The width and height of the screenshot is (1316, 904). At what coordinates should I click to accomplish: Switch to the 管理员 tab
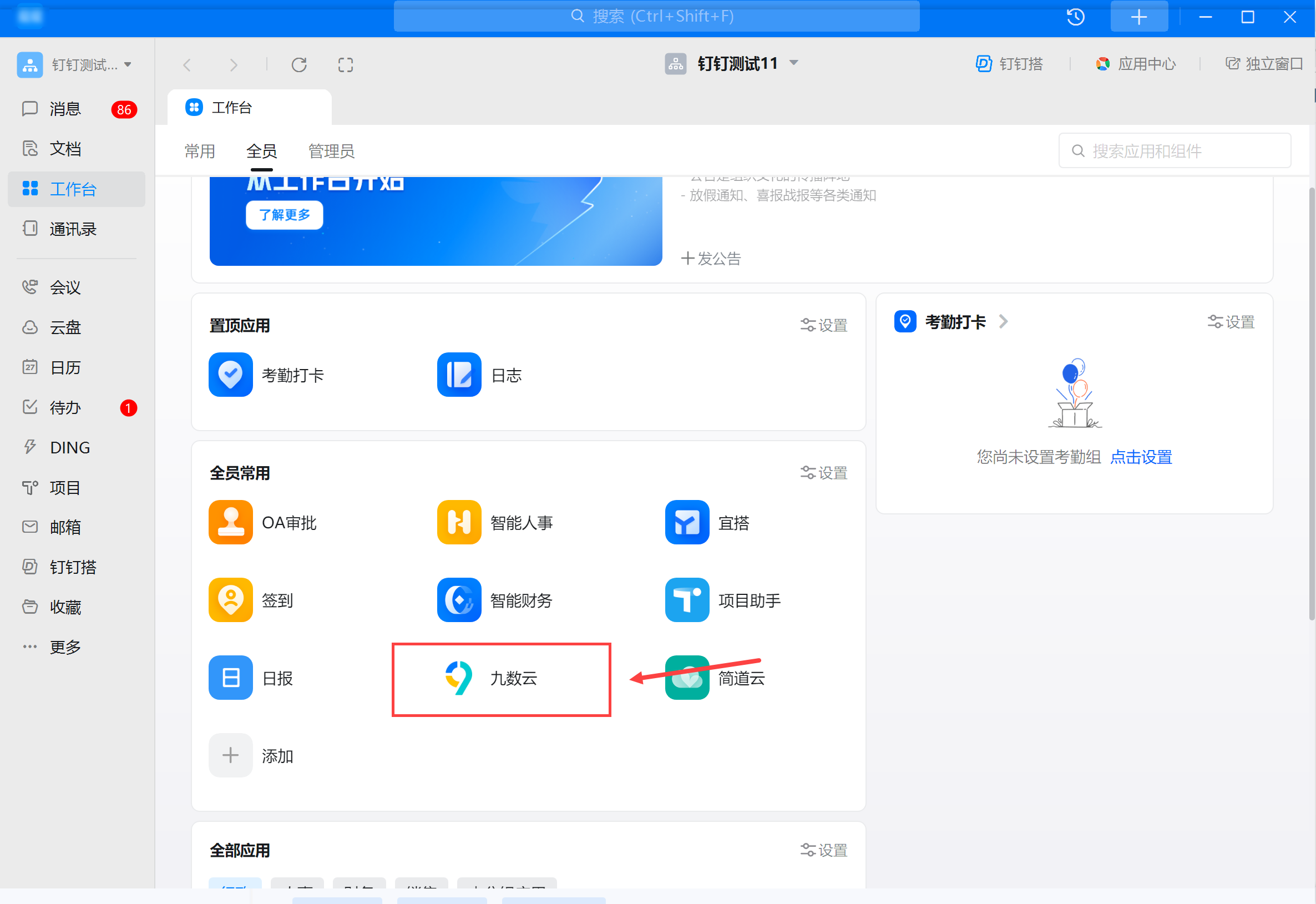pyautogui.click(x=332, y=151)
